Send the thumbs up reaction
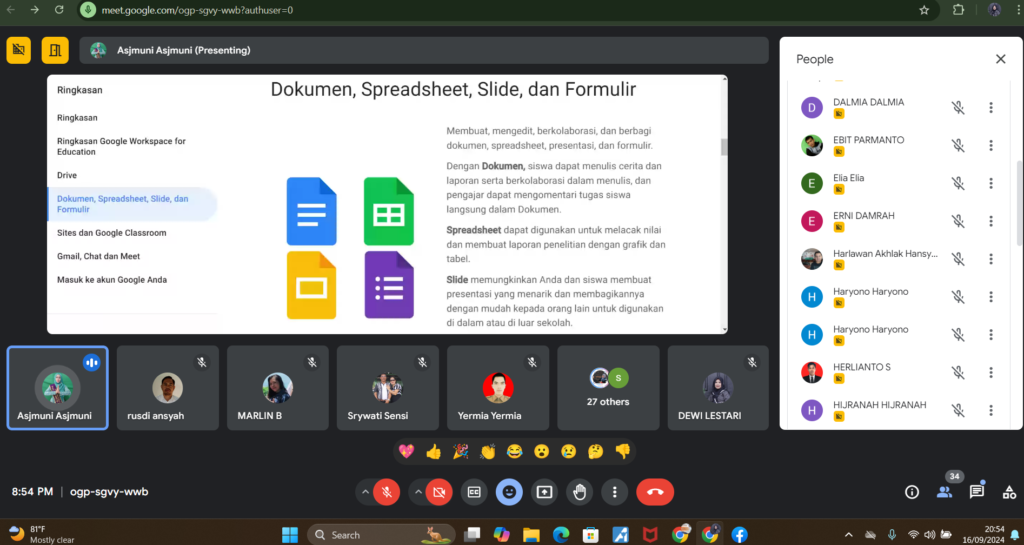 (434, 451)
